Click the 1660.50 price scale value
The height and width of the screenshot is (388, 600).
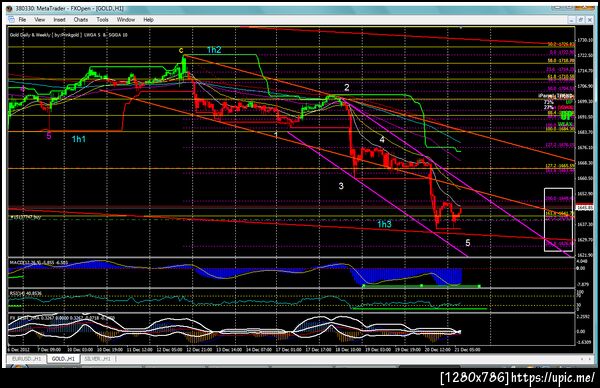tap(585, 178)
